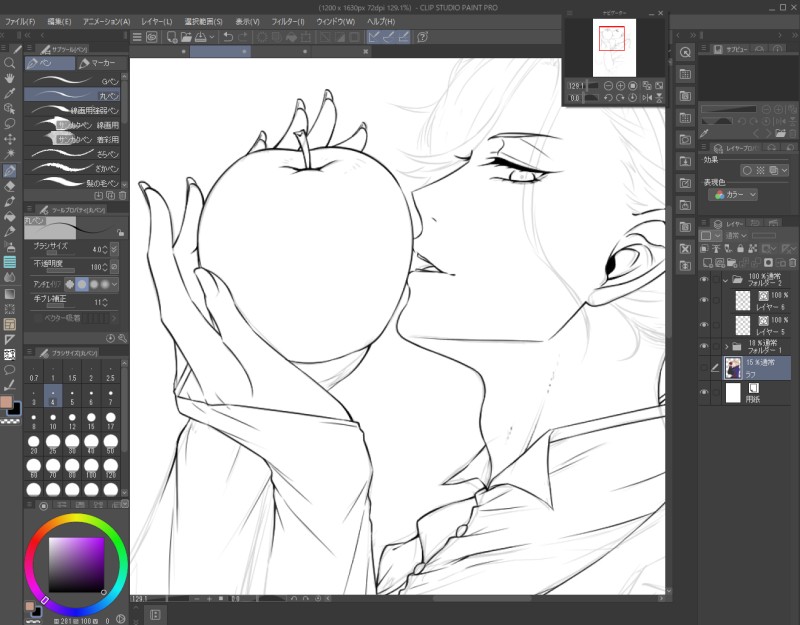The width and height of the screenshot is (800, 625).
Task: Open the anti-aliasing dropdown arrow
Action: point(114,284)
